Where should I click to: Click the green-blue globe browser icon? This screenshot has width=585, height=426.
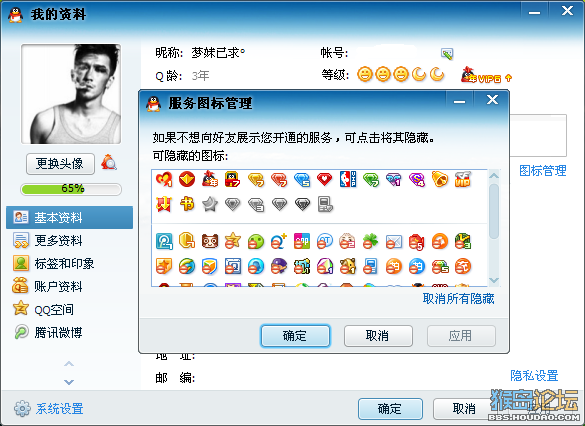tap(187, 266)
